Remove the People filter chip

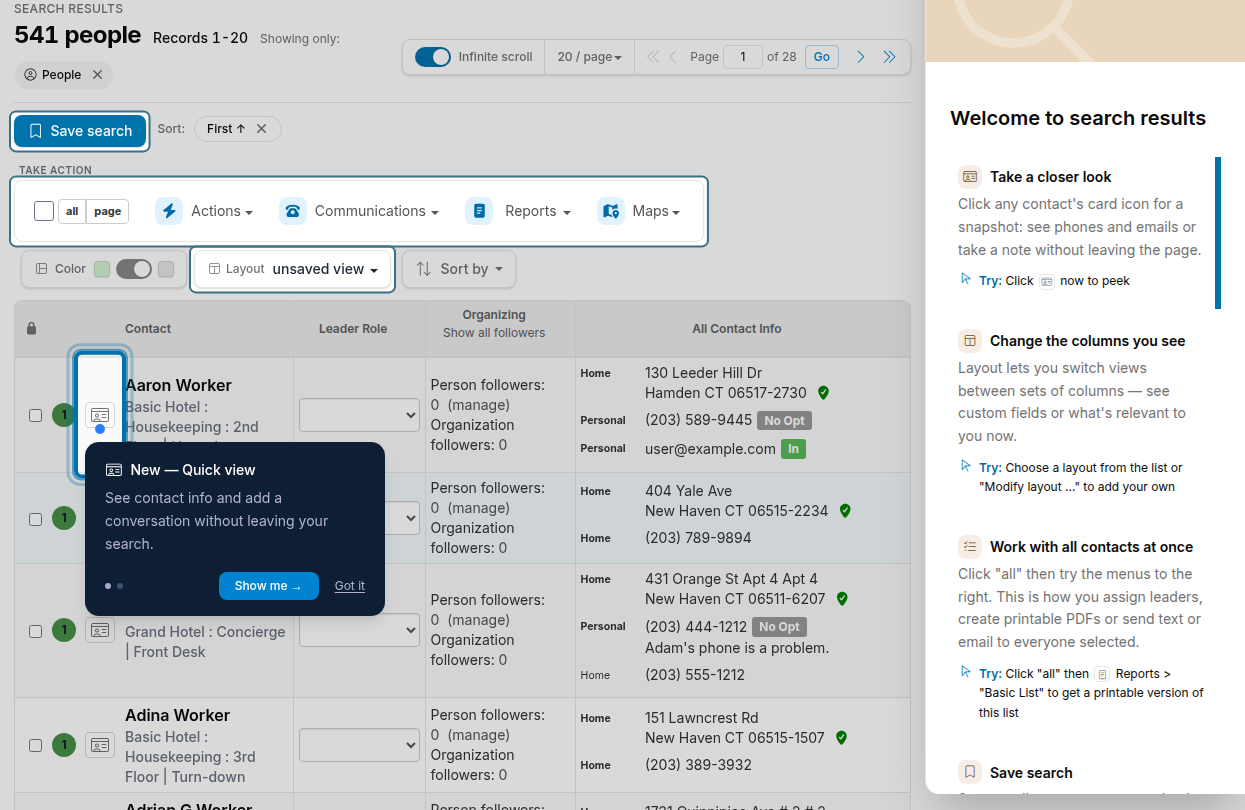pyautogui.click(x=97, y=75)
